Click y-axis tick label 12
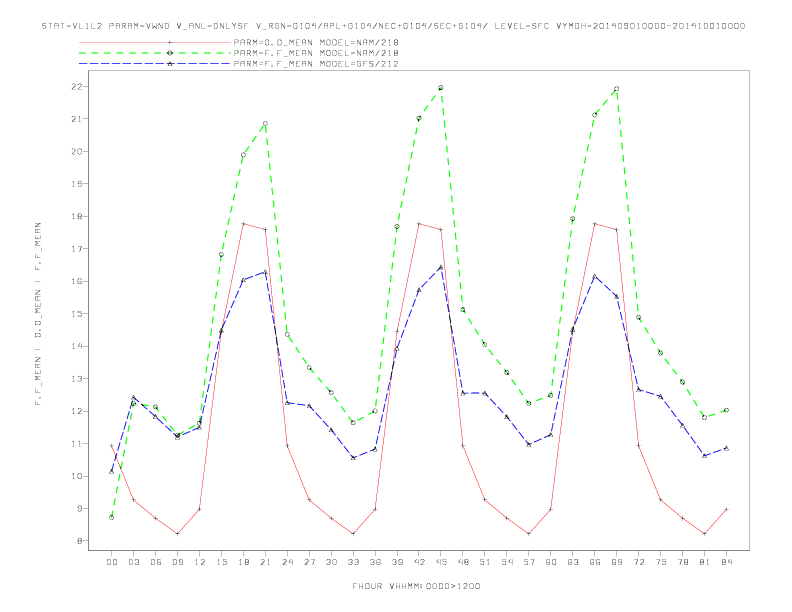Viewport: 792px width, 612px height. tap(76, 411)
